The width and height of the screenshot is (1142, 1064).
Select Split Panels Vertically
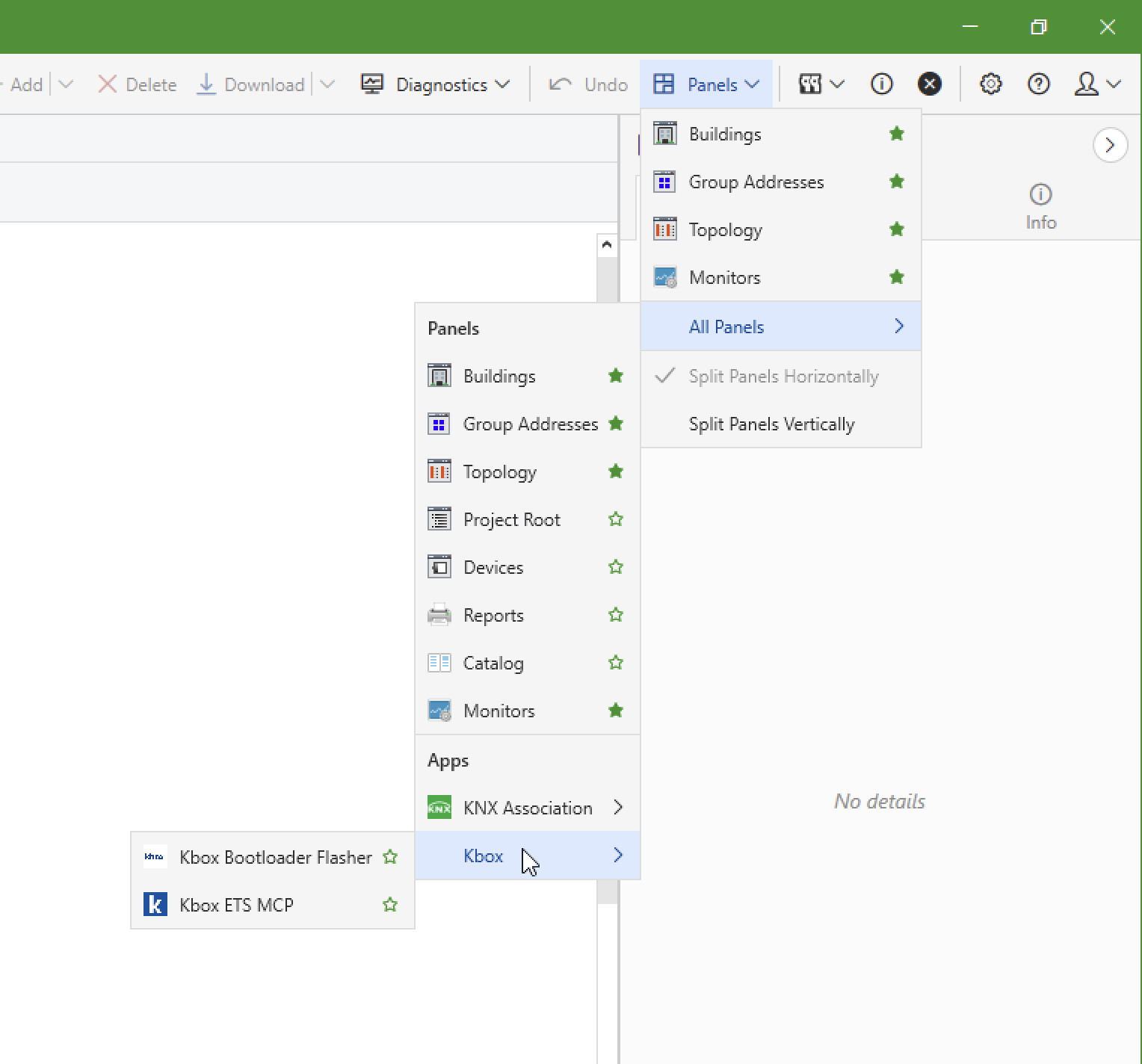point(780,424)
